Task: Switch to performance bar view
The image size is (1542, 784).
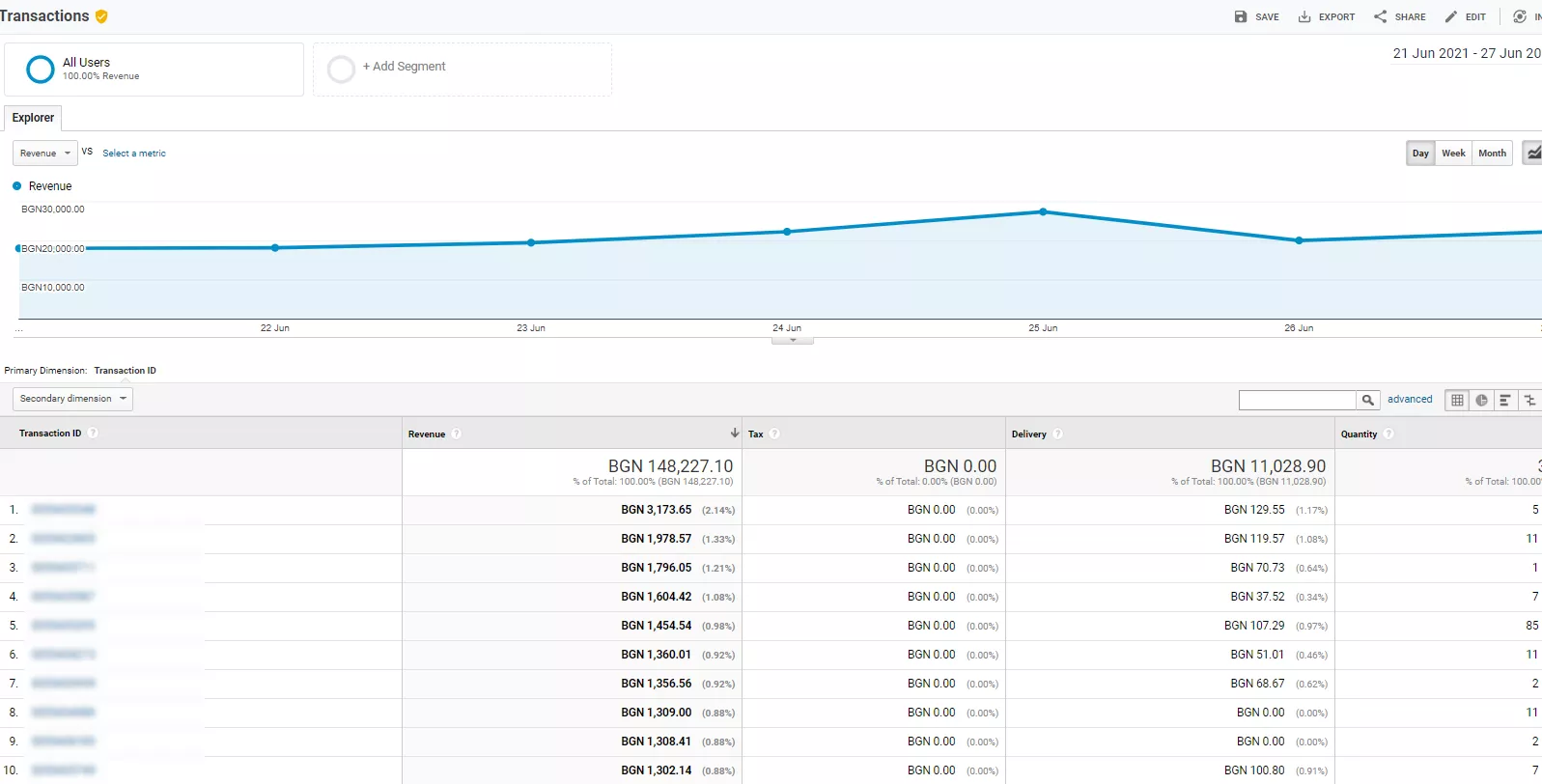Action: 1505,400
